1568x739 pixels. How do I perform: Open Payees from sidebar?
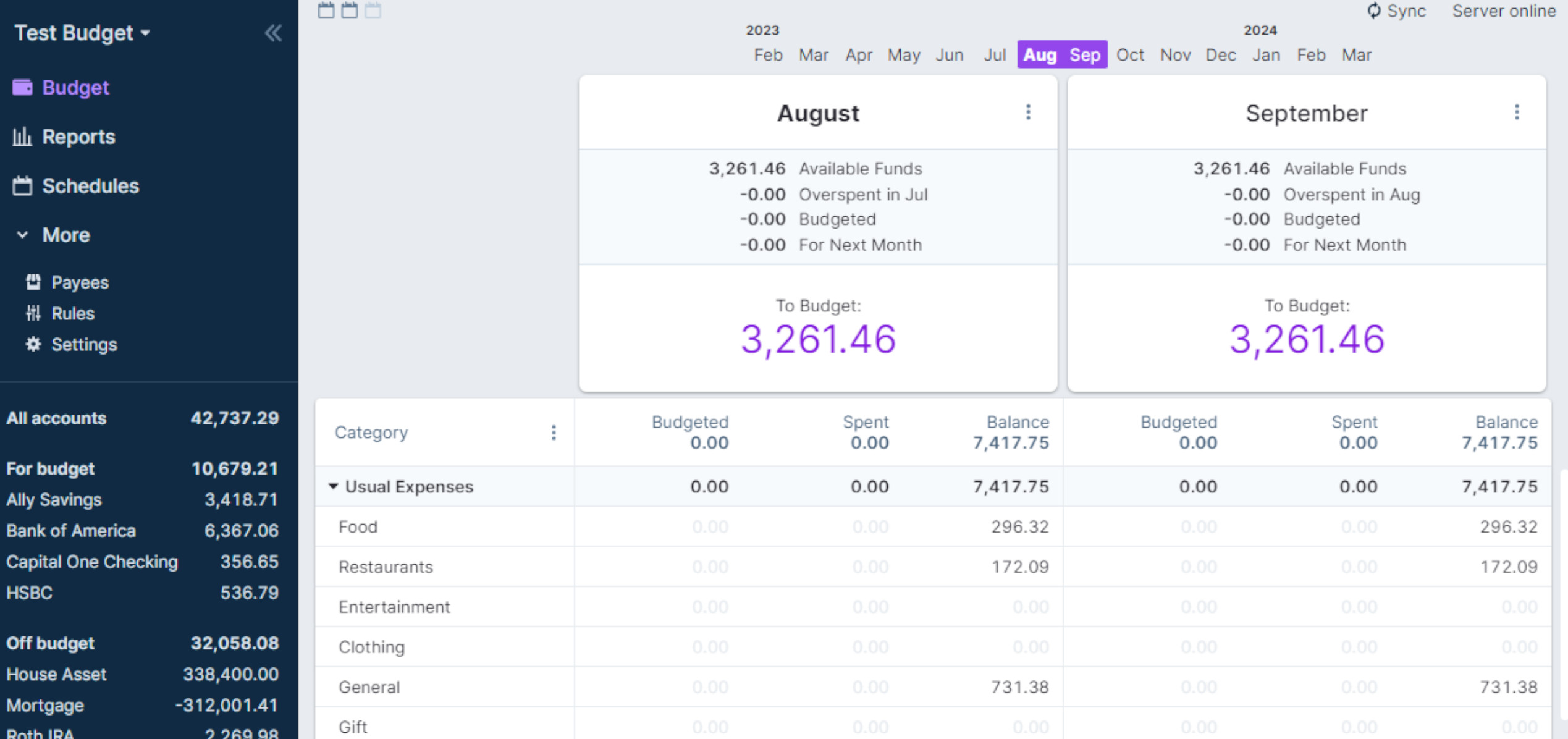click(80, 282)
